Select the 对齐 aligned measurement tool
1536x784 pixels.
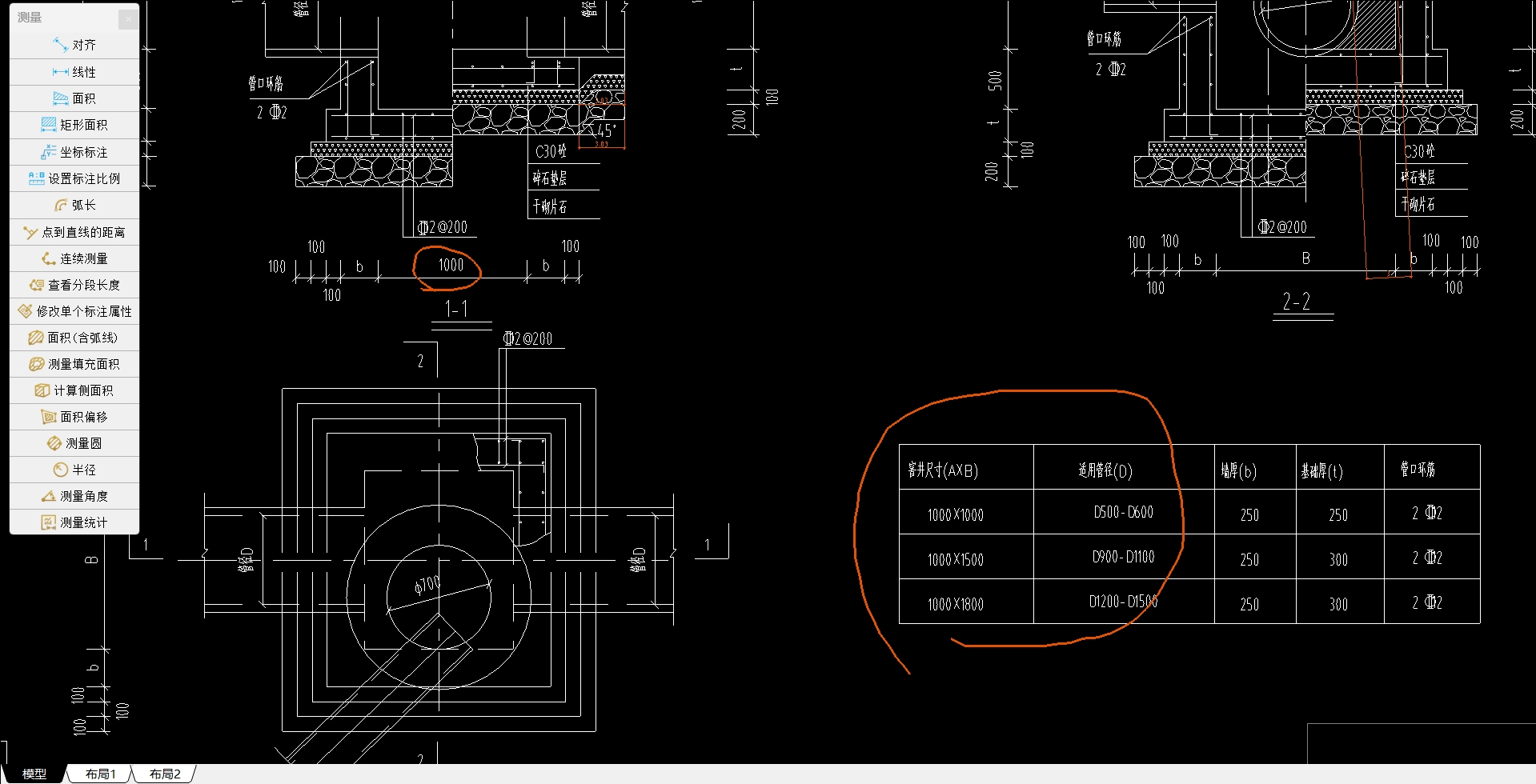coord(74,46)
